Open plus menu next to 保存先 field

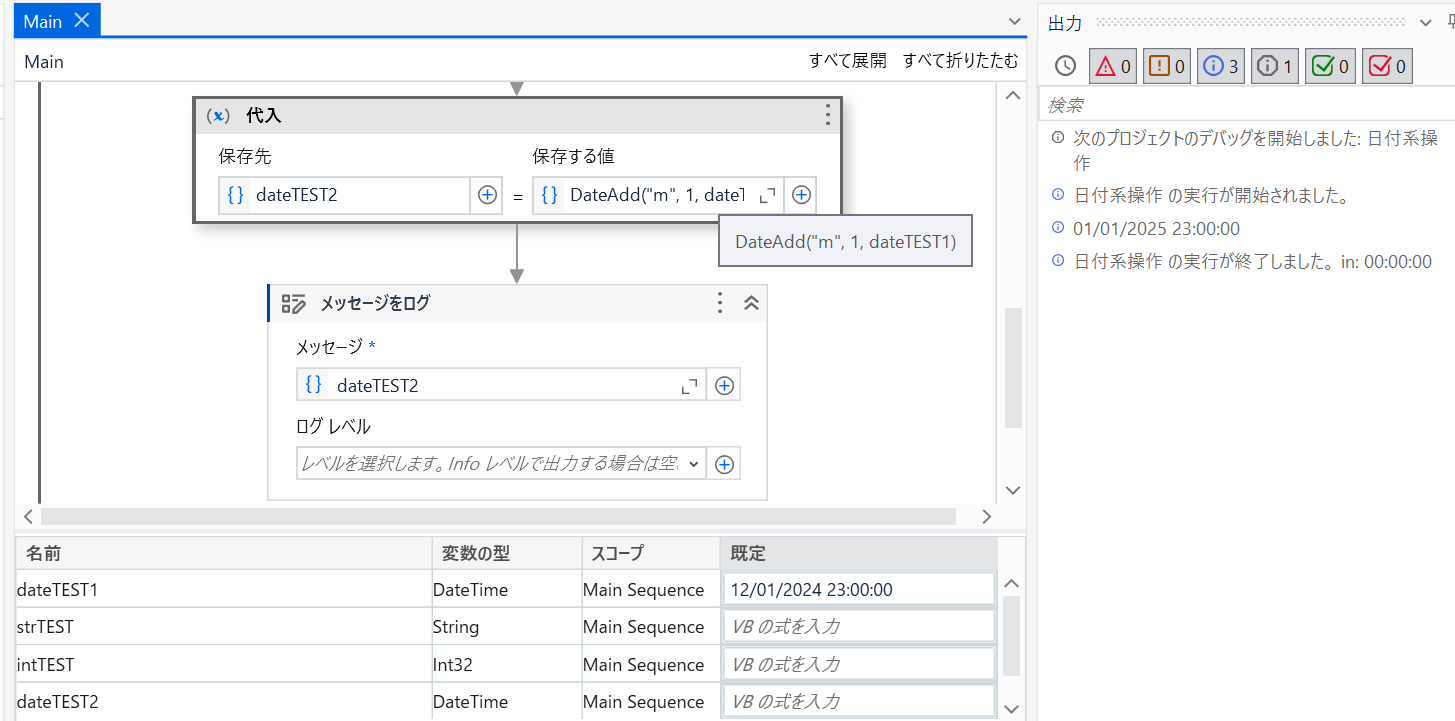(486, 195)
